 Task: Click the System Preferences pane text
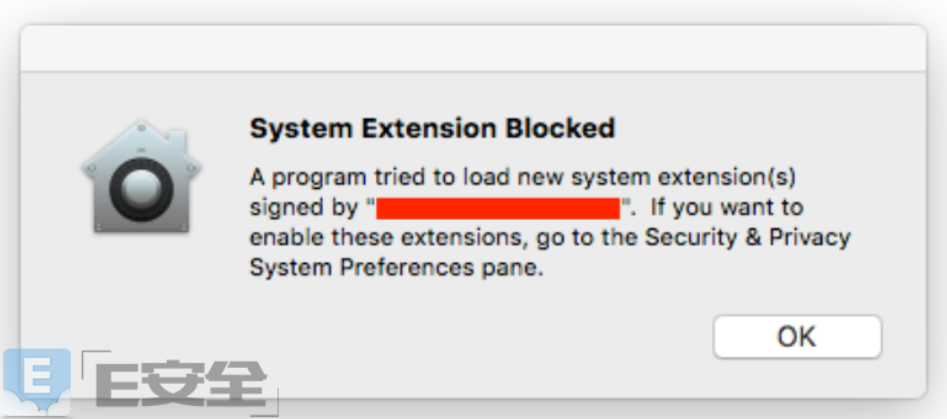397,267
